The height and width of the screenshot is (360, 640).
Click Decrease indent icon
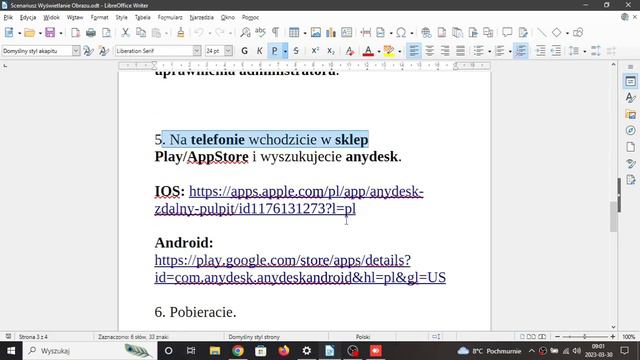556,51
